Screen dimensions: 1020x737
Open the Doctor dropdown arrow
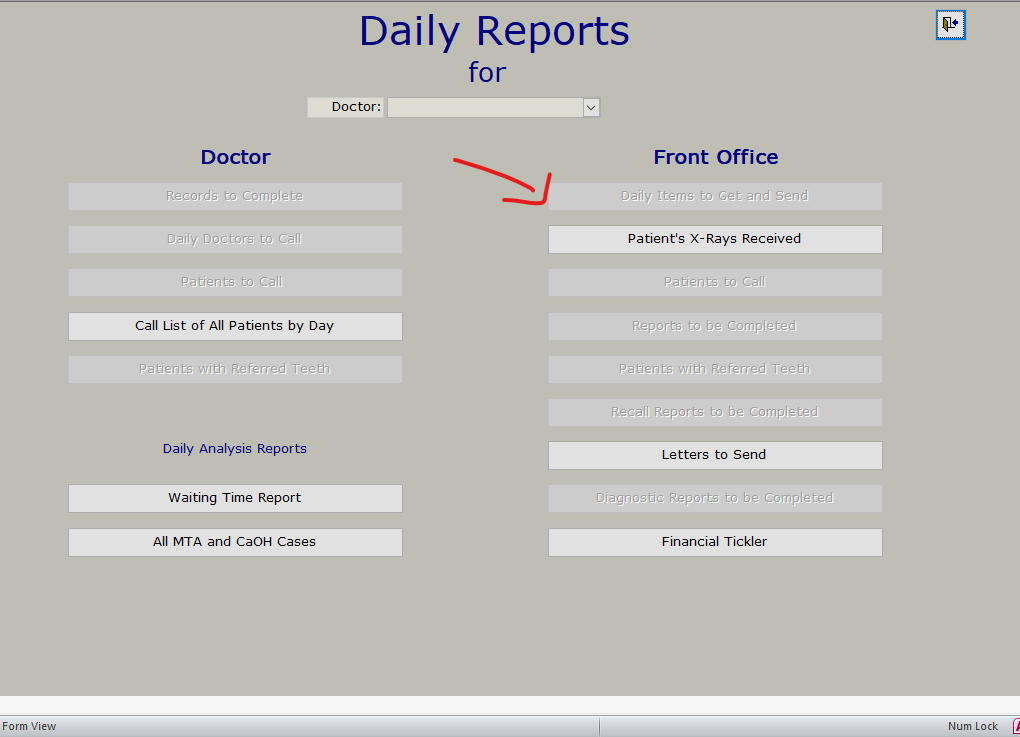(x=590, y=107)
